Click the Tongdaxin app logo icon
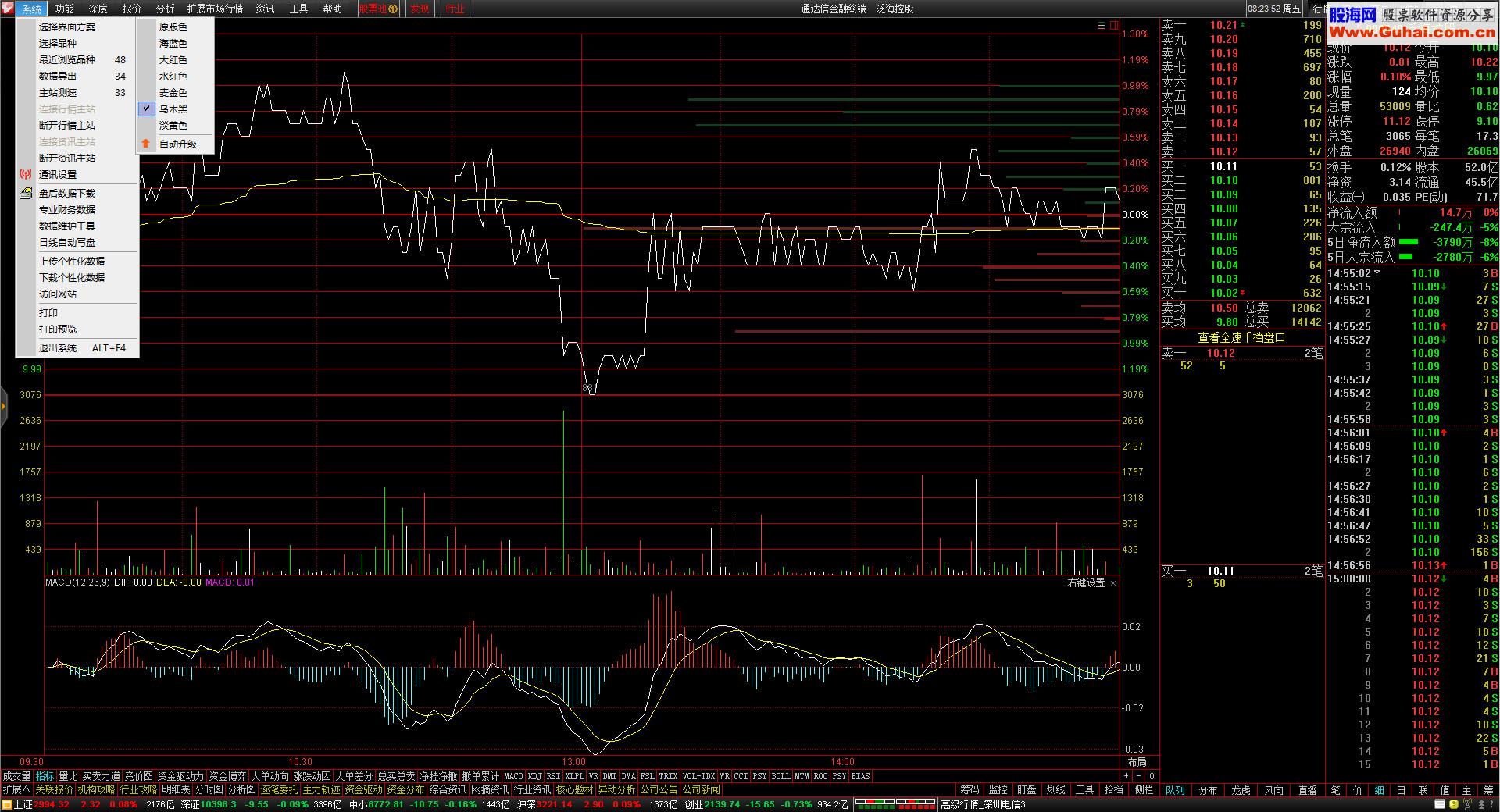Screen dimensions: 1500x812 click(x=8, y=9)
